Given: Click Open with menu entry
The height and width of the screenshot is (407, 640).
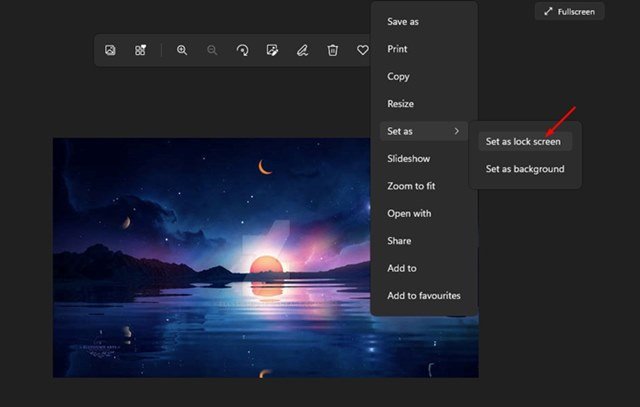Looking at the screenshot, I should [x=424, y=214].
